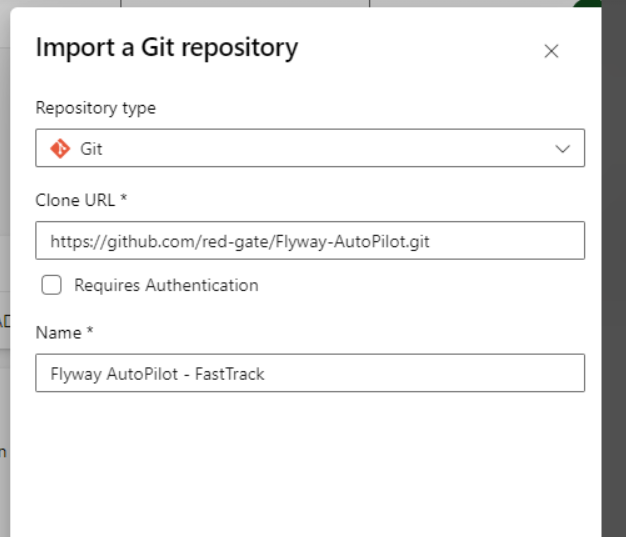The width and height of the screenshot is (626, 537).
Task: Close the Import a Git repository dialog
Action: (x=551, y=51)
